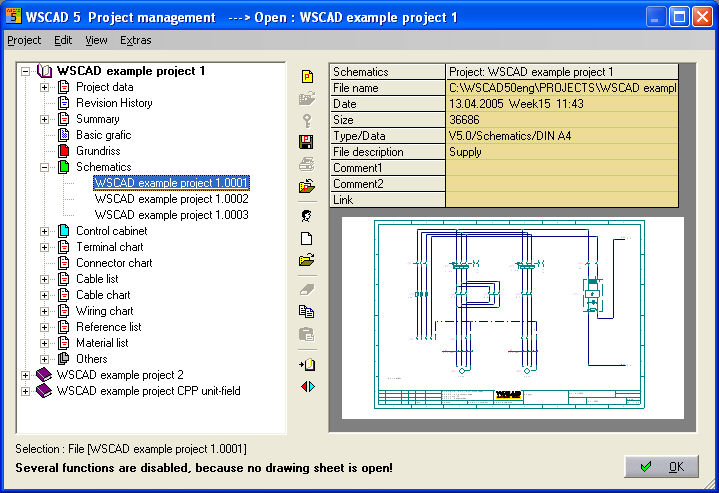
Task: Collapse the Schematics node
Action: [44, 167]
